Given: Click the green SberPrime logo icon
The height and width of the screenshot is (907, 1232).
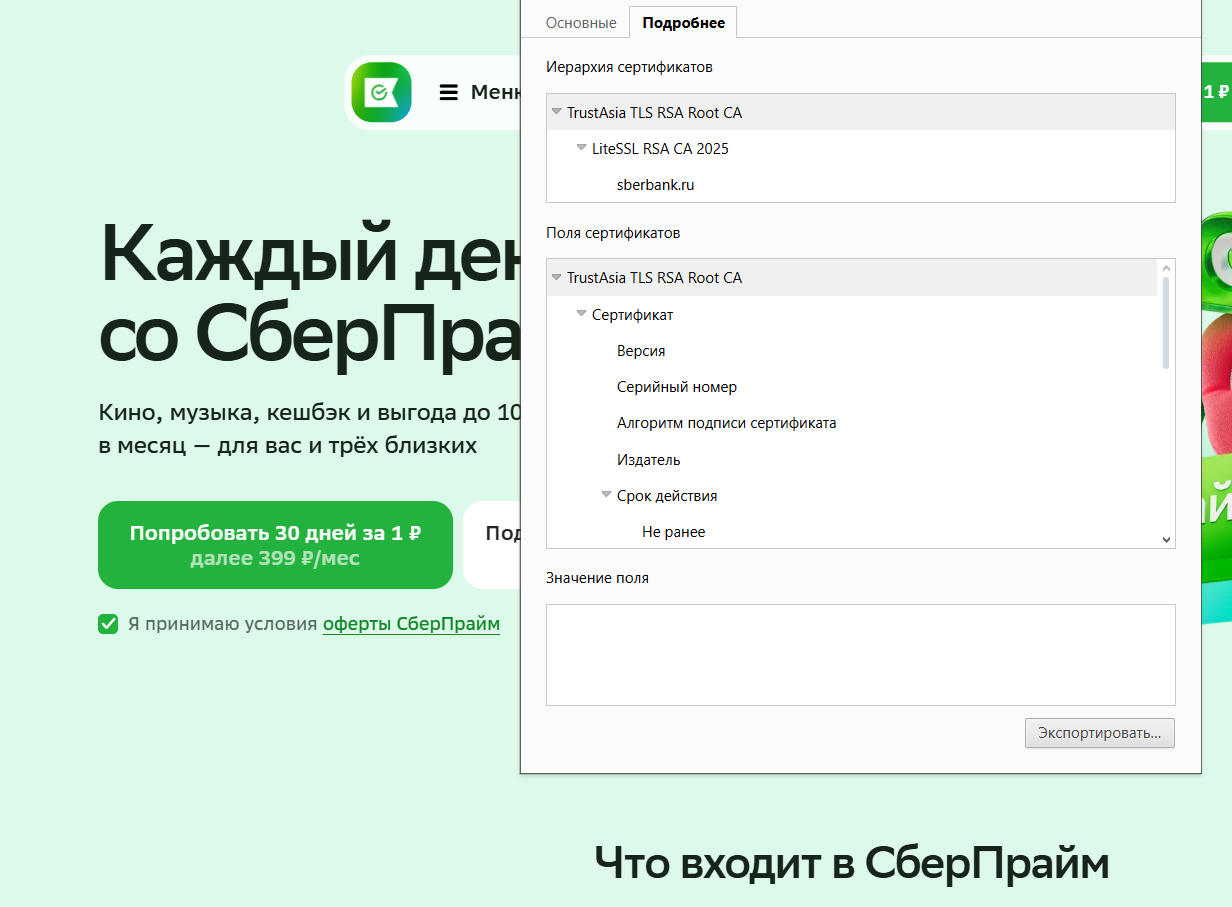Looking at the screenshot, I should pyautogui.click(x=381, y=93).
